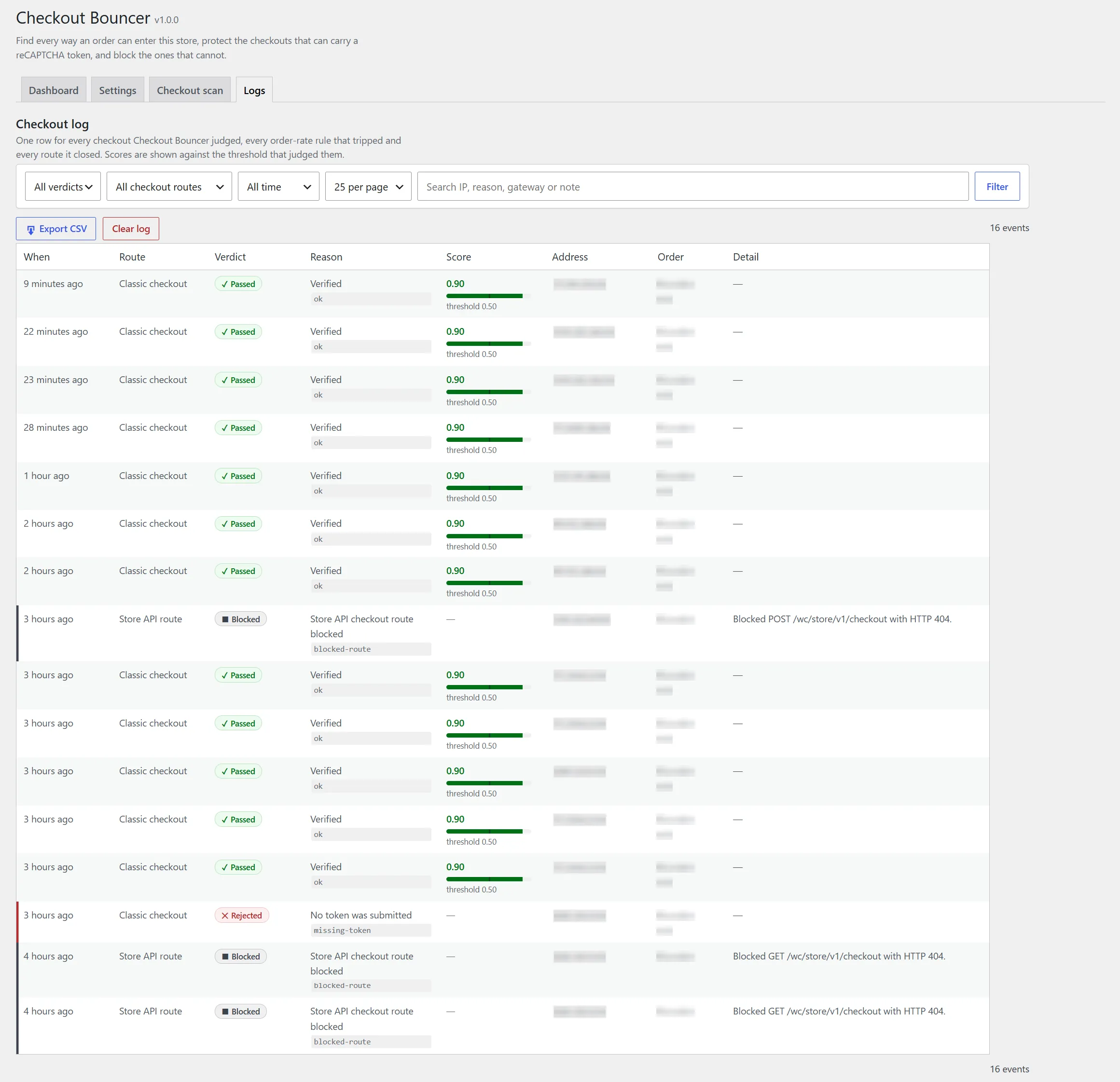
Task: Click the Order column header
Action: tap(670, 257)
